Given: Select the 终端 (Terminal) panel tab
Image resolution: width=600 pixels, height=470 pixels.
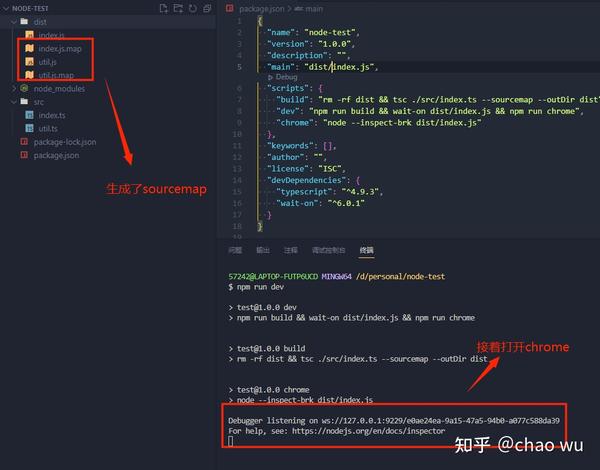Looking at the screenshot, I should click(366, 250).
